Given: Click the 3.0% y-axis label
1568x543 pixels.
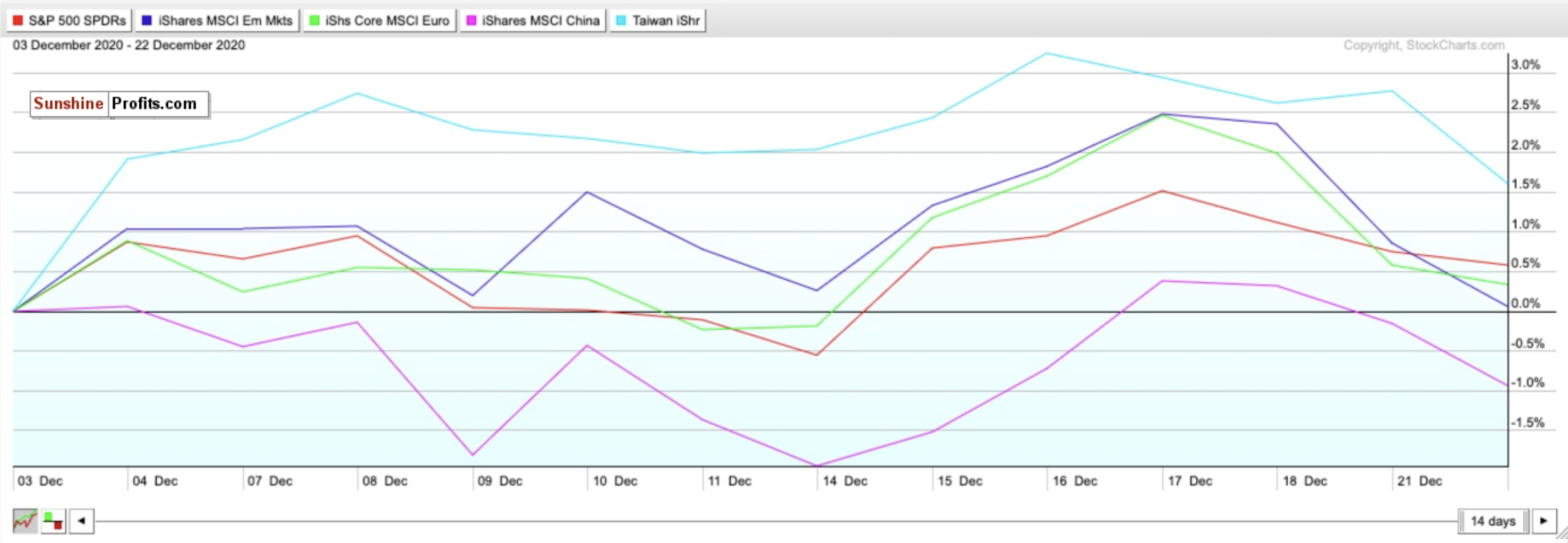Looking at the screenshot, I should click(x=1525, y=65).
